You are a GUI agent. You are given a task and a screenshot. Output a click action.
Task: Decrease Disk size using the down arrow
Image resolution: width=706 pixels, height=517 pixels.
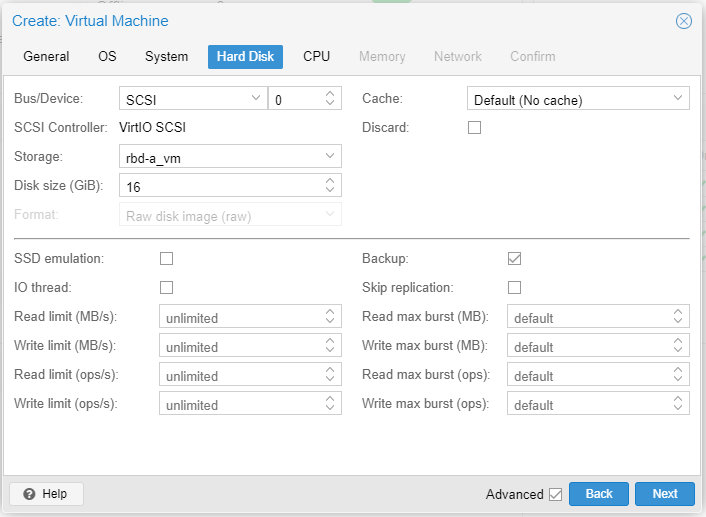330,190
